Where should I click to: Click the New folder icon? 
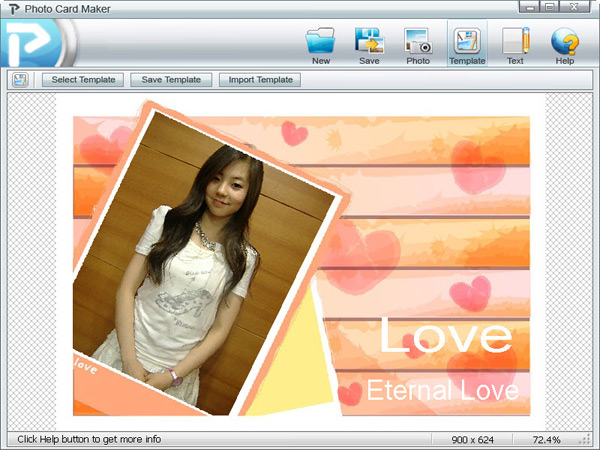321,41
